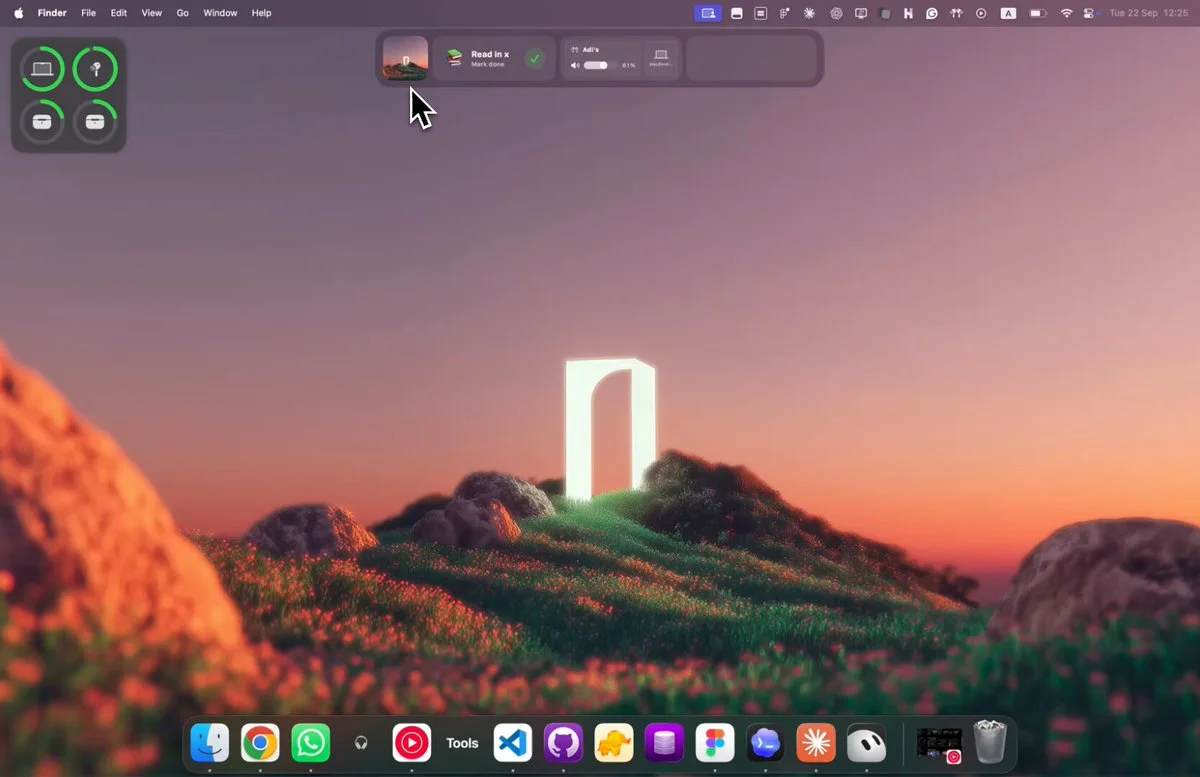Mark the Read in x task done

535,58
